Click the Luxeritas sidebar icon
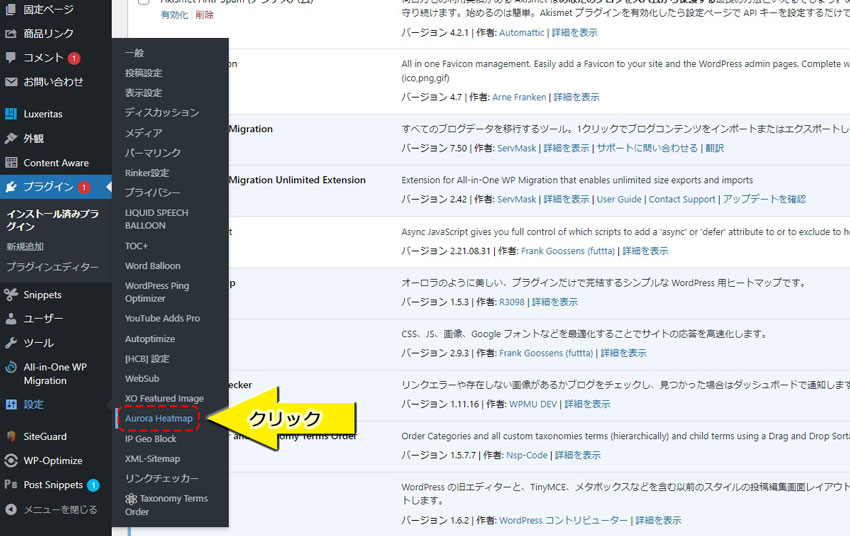Screen dimensions: 850x536 pyautogui.click(x=11, y=114)
